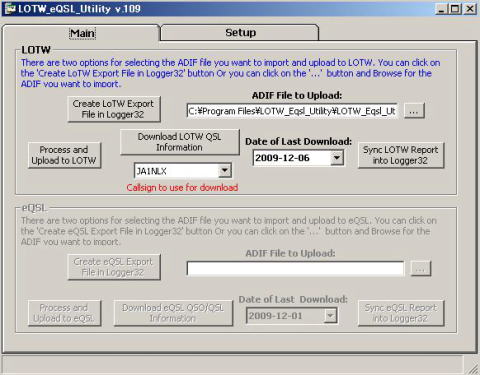
Task: Open the JA1NLX callsign dropdown arrow
Action: pyautogui.click(x=225, y=171)
